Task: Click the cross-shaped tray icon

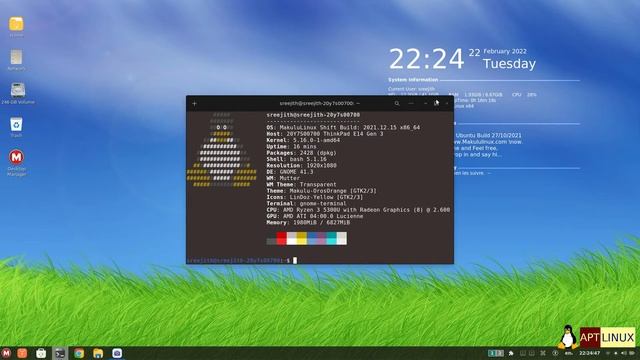Action: [543, 353]
